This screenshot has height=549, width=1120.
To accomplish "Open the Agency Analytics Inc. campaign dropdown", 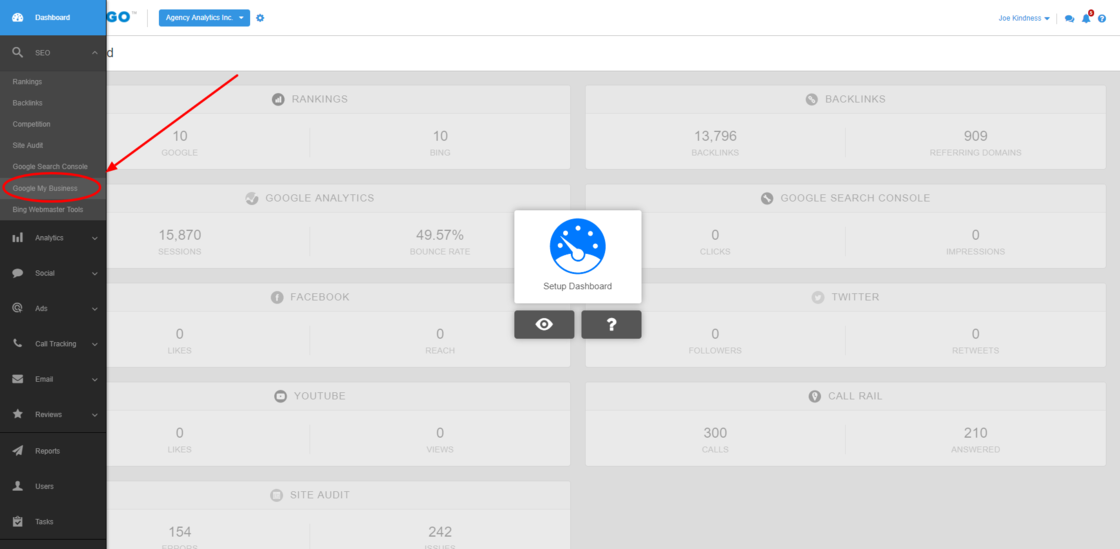I will click(204, 17).
